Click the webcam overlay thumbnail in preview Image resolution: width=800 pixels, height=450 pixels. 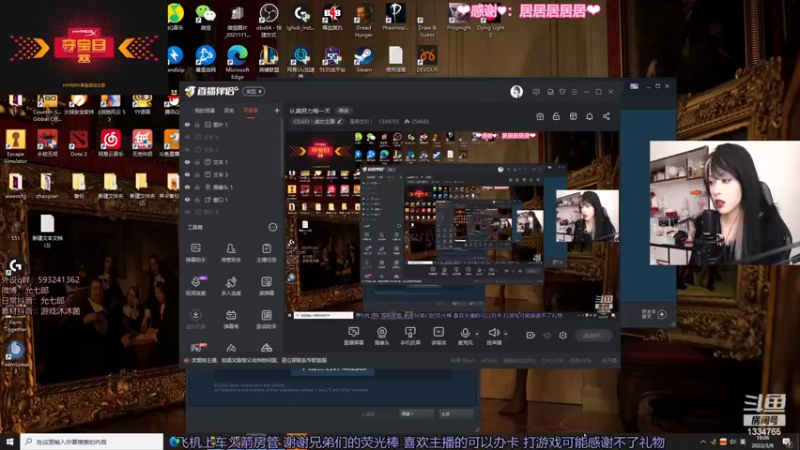(587, 215)
